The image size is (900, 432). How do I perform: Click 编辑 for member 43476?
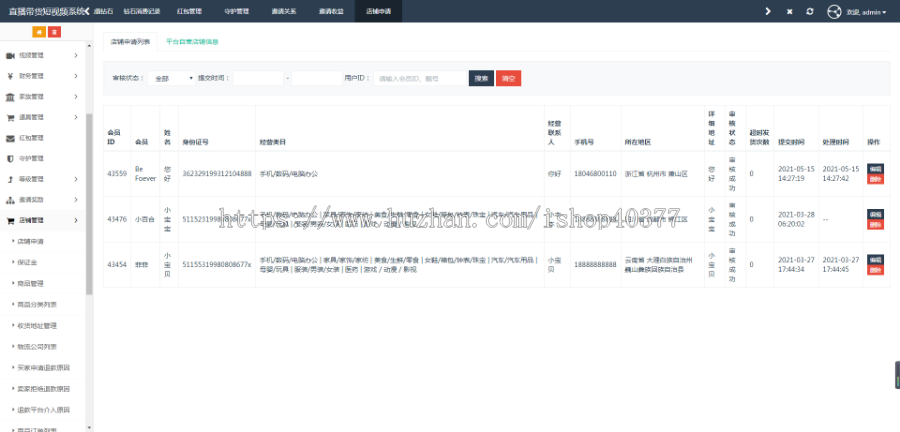coord(875,214)
